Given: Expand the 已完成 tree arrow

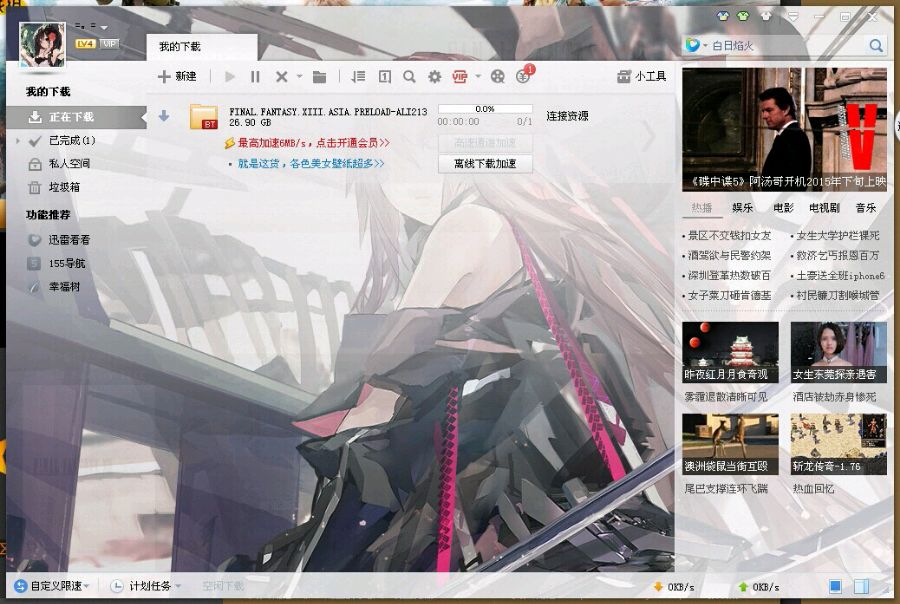Looking at the screenshot, I should pos(18,141).
